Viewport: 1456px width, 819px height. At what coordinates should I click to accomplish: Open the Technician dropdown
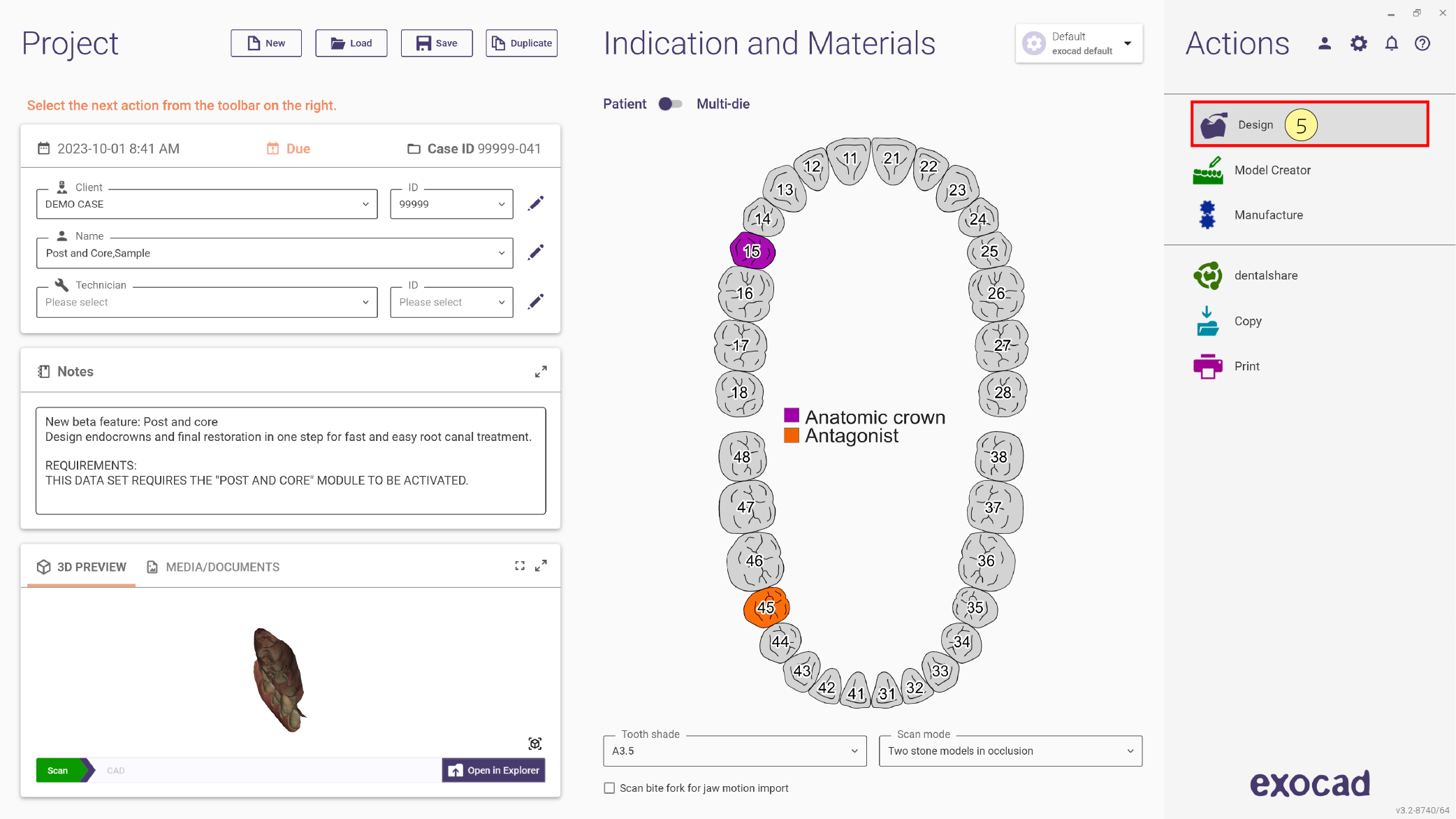click(x=207, y=302)
